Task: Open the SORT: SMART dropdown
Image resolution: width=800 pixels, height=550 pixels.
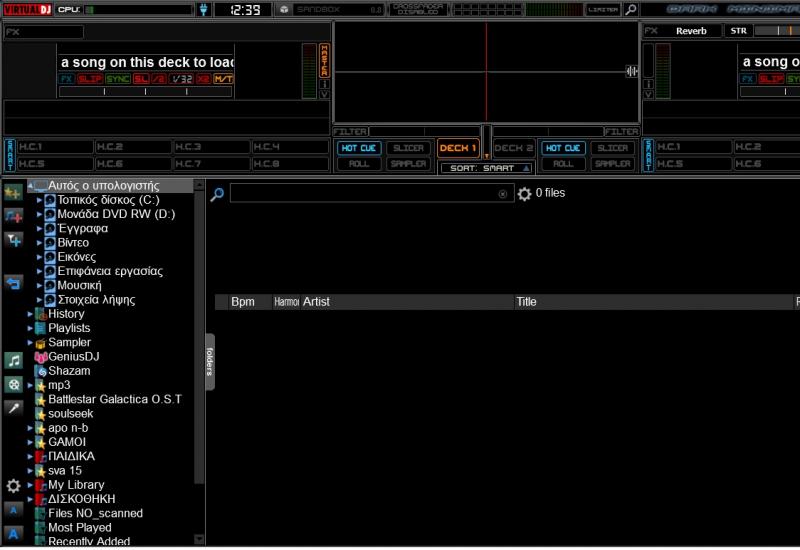Action: tap(486, 168)
